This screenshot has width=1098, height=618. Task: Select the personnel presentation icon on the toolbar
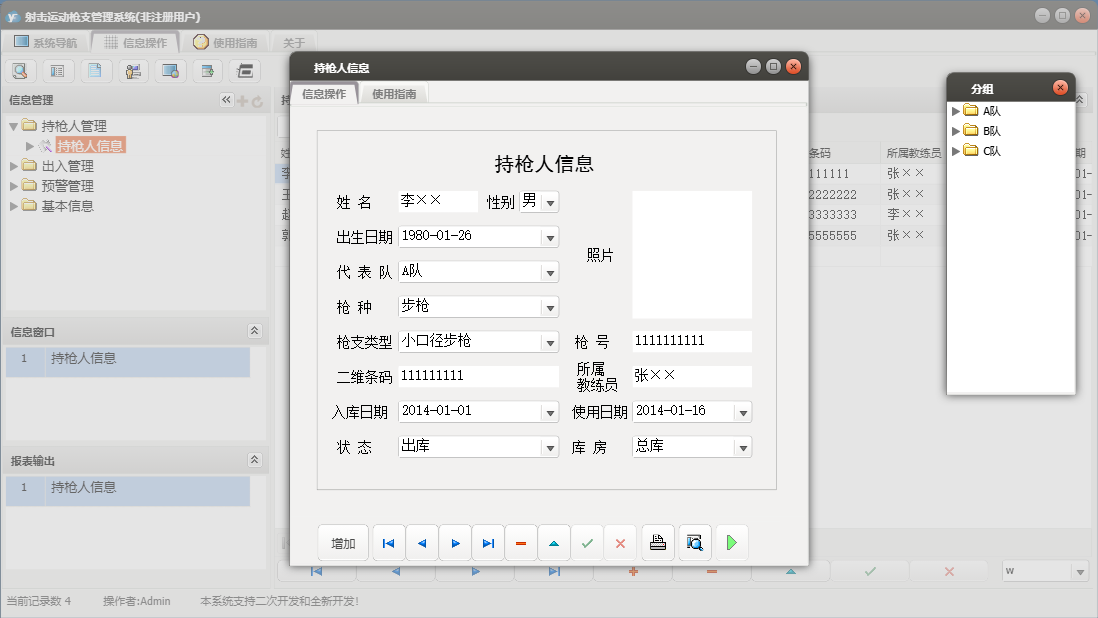[x=133, y=71]
